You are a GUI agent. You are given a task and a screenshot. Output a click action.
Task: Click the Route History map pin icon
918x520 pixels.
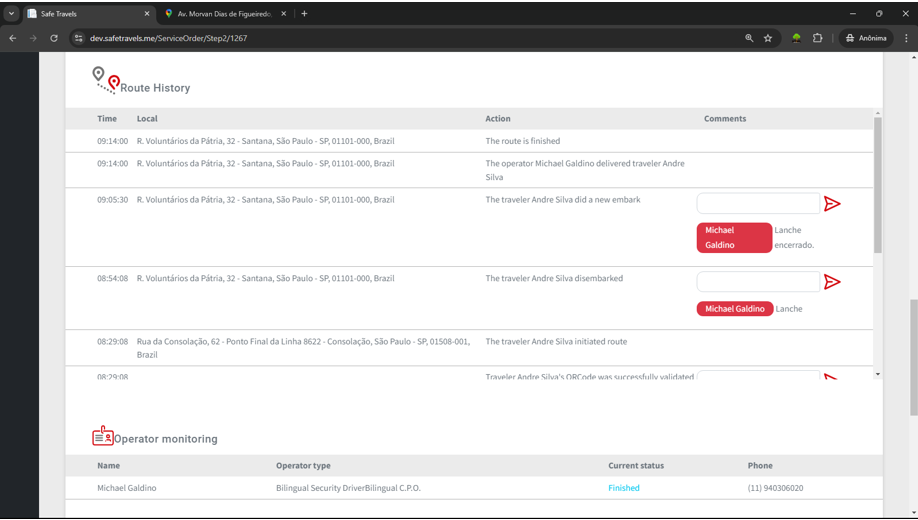point(105,81)
